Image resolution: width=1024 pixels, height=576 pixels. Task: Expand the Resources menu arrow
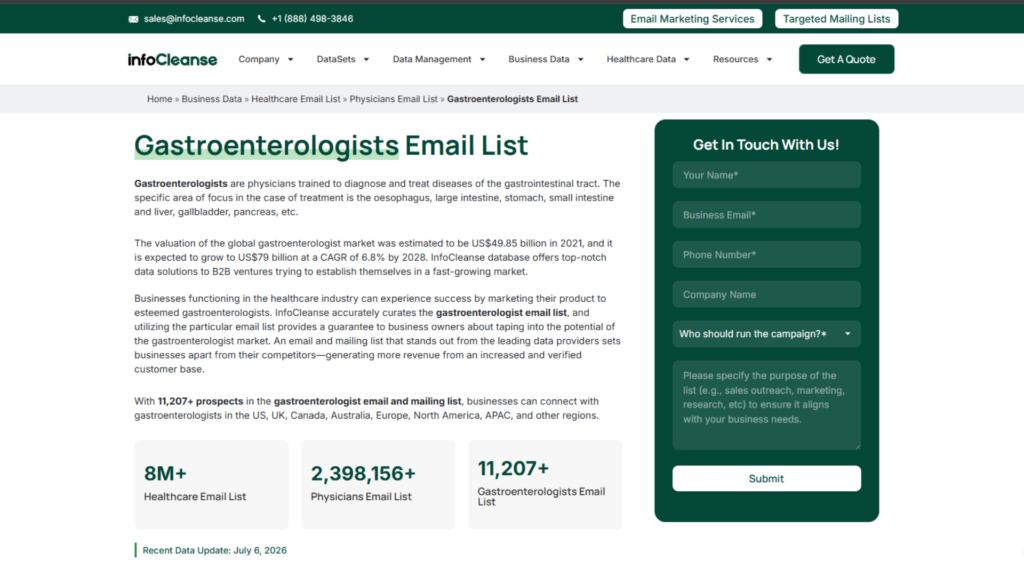coord(769,59)
